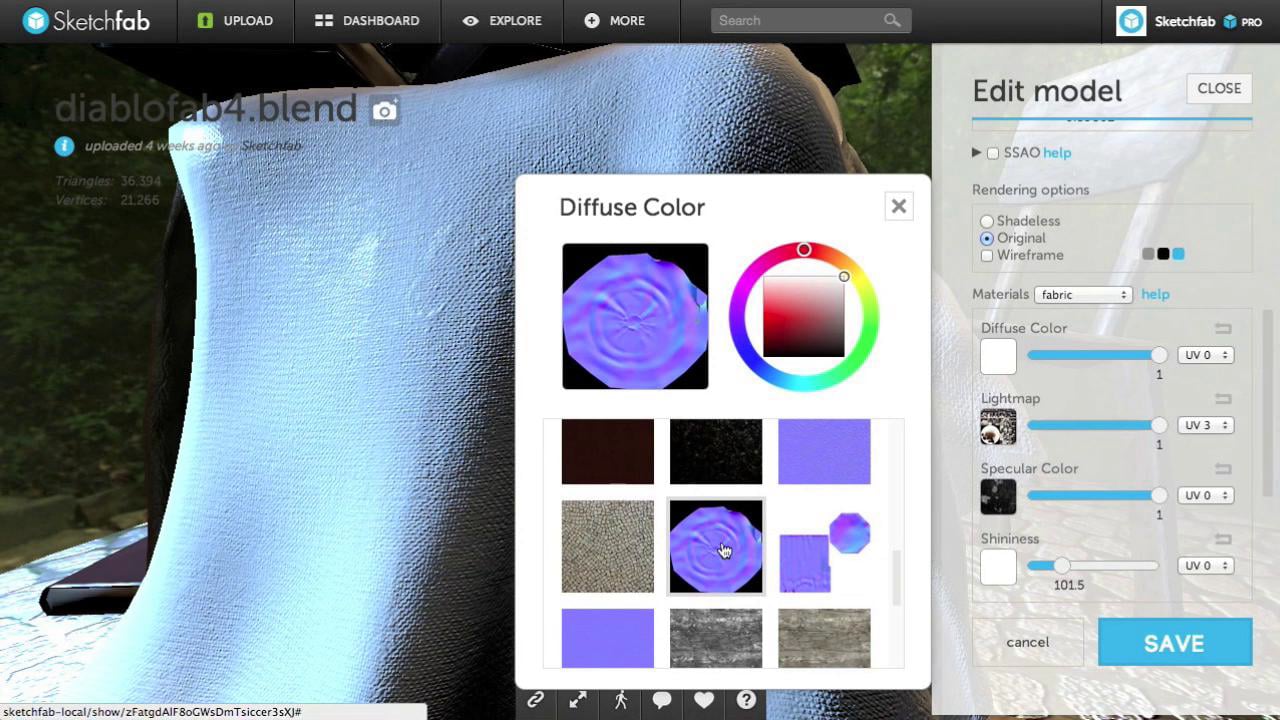Viewport: 1280px width, 720px height.
Task: Click the Shininess slider handle
Action: pyautogui.click(x=1062, y=566)
